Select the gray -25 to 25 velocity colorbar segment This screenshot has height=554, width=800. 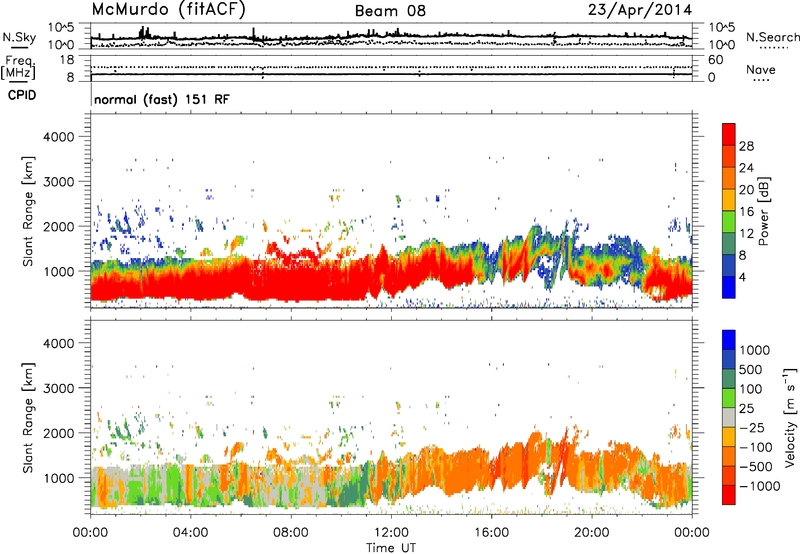pos(729,417)
